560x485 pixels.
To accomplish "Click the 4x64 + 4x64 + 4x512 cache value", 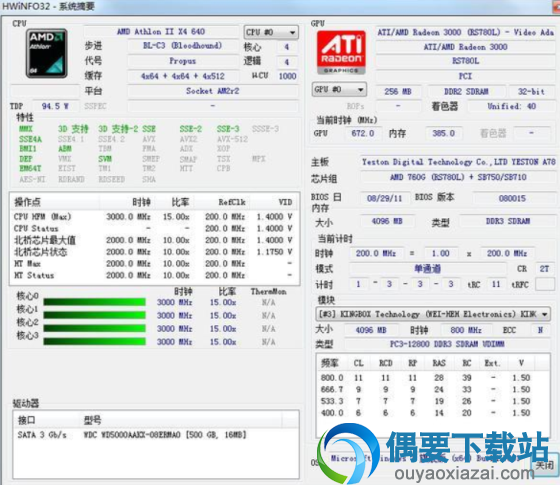I will click(x=182, y=76).
